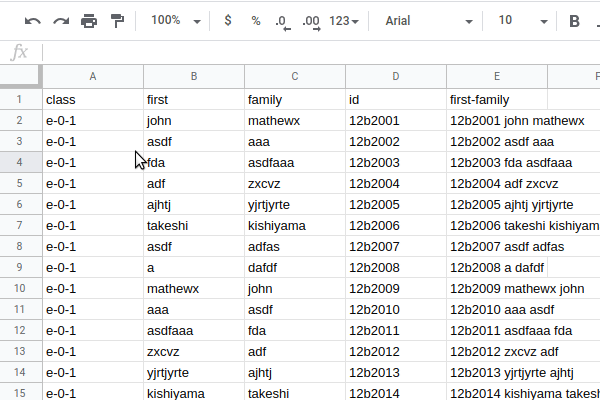Increase decimal places icon

[x=311, y=22]
